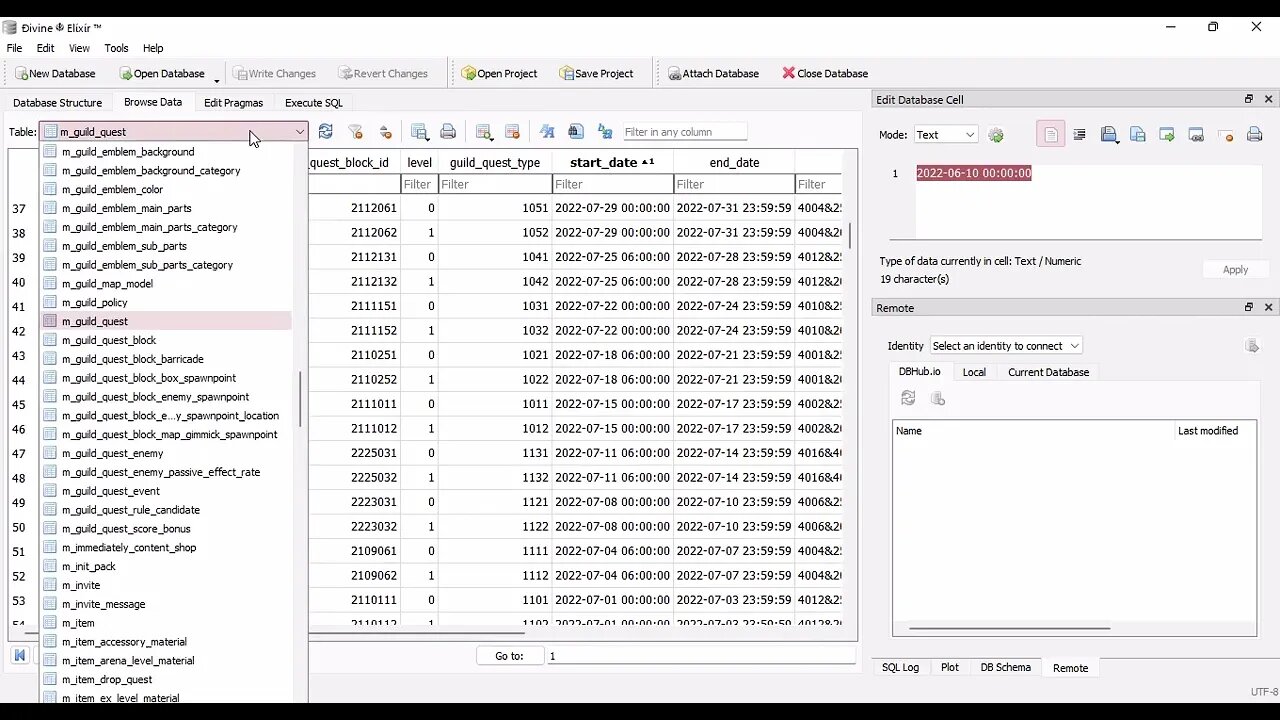Show the SQL Log bottom tab
Screen dimensions: 1280x720
click(x=900, y=667)
